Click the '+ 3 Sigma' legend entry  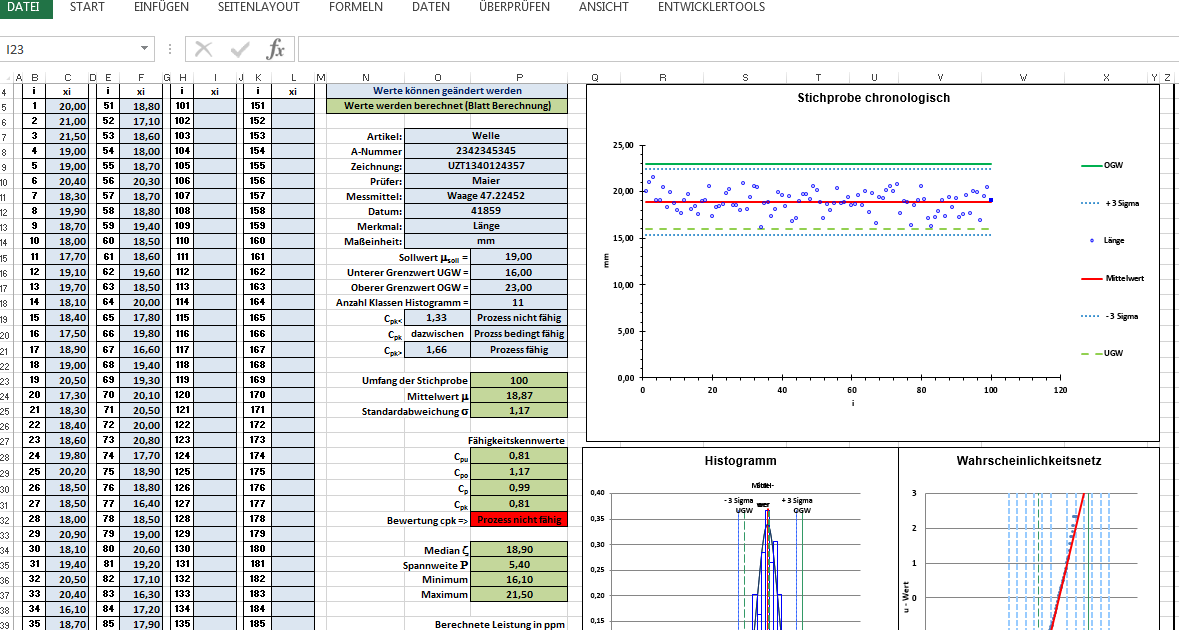(1110, 203)
